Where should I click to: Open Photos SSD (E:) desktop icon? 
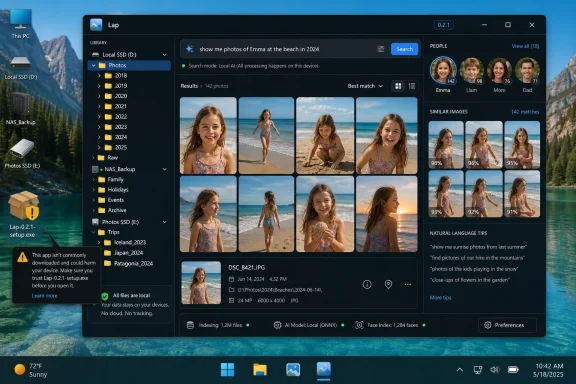tap(22, 154)
